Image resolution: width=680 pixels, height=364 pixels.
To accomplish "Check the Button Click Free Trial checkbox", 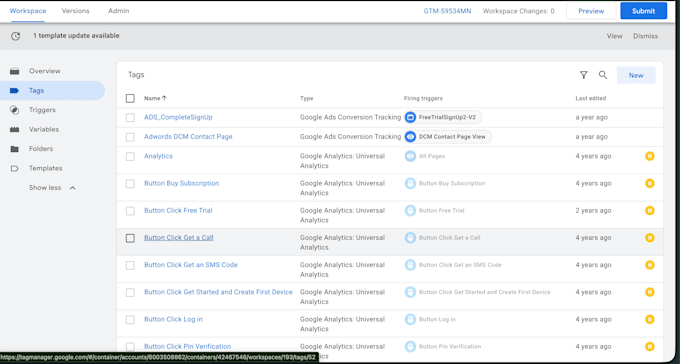I will click(130, 211).
